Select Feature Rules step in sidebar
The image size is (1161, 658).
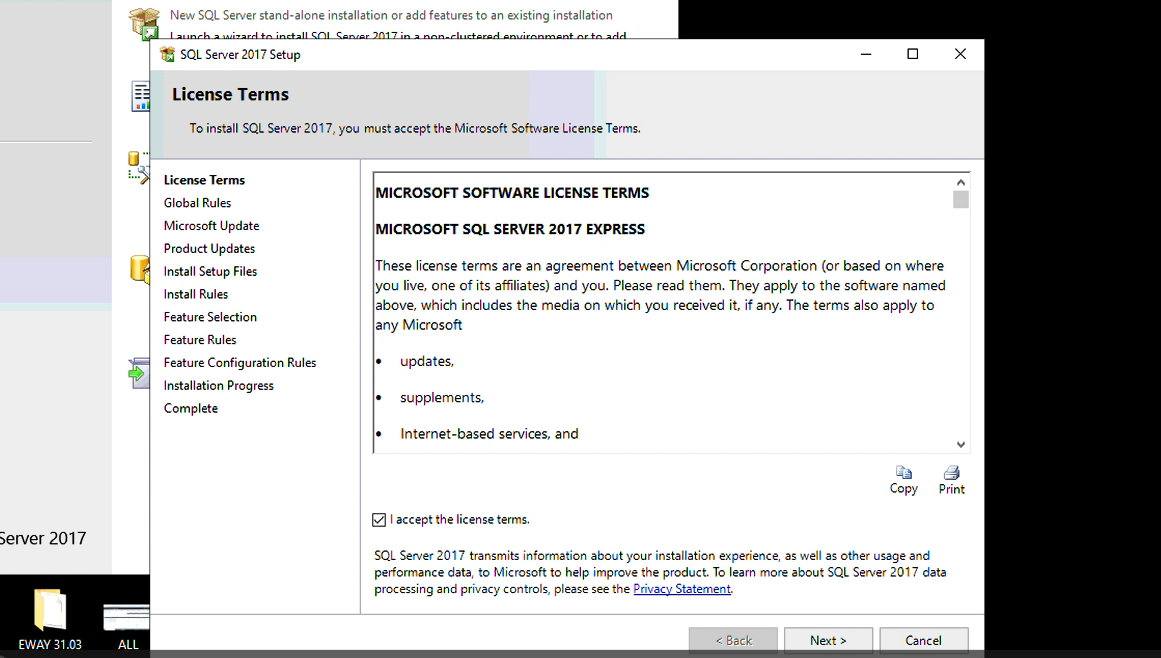pos(200,340)
